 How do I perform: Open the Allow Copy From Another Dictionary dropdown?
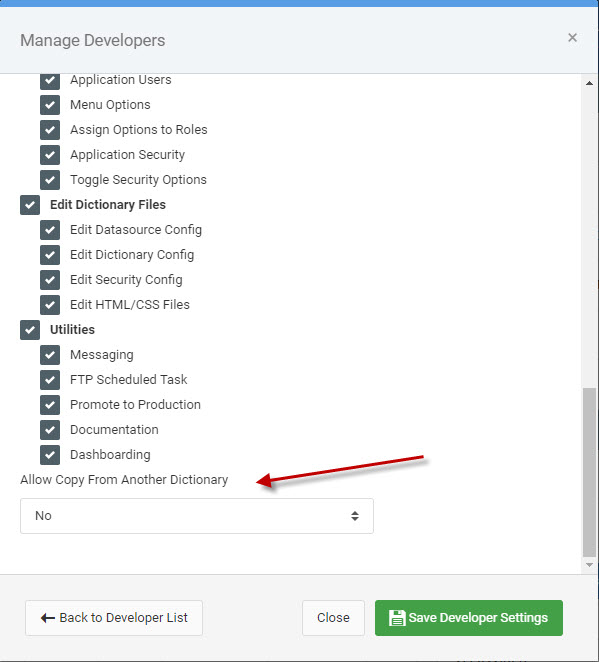(197, 515)
